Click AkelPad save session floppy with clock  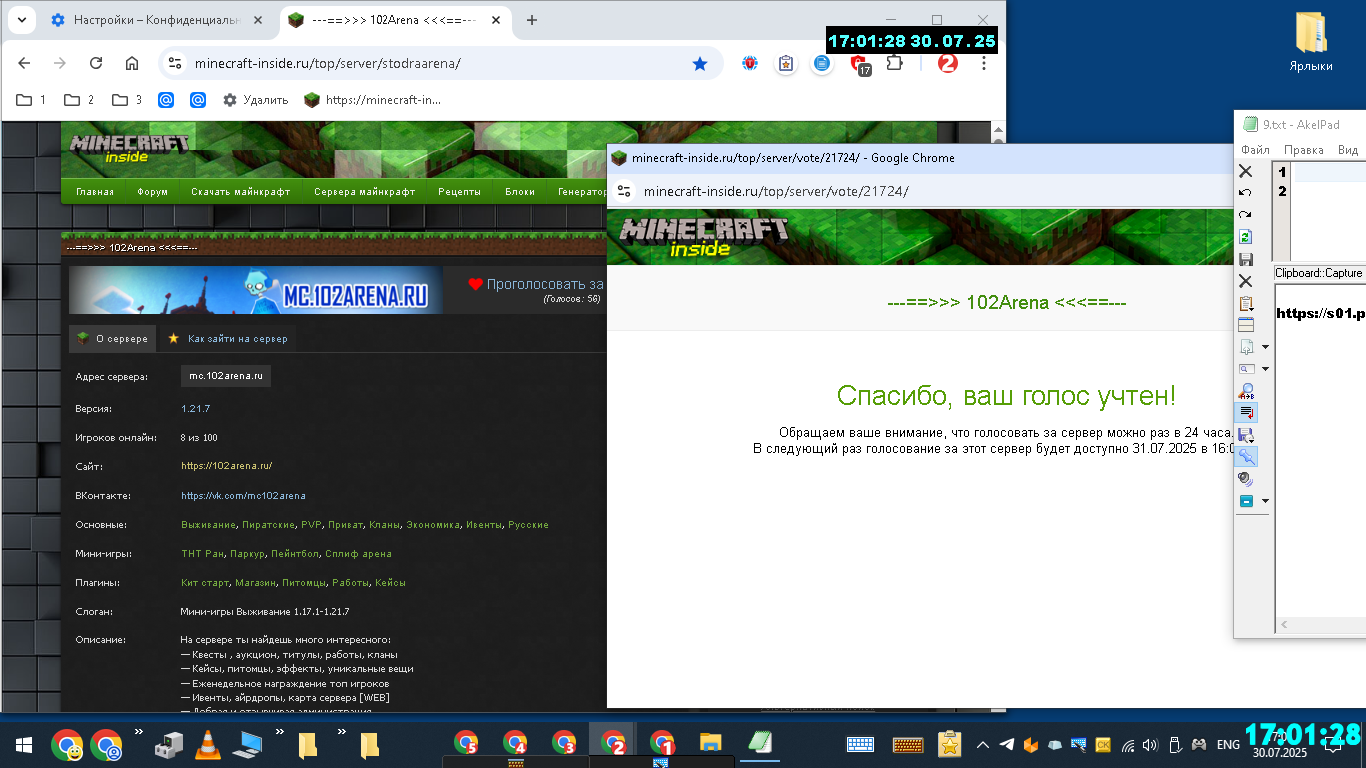point(1246,435)
